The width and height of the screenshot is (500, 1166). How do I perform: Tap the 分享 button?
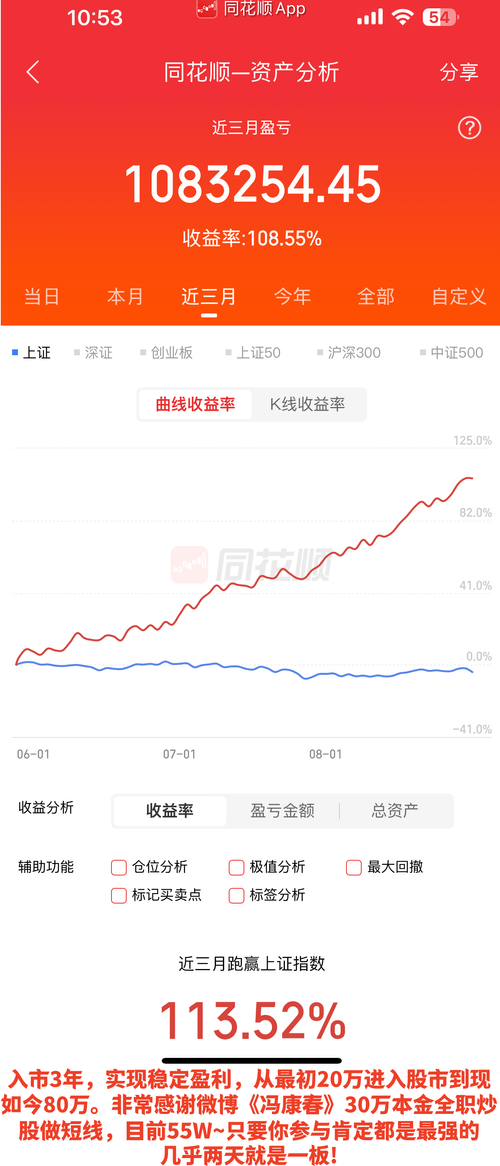pyautogui.click(x=459, y=72)
